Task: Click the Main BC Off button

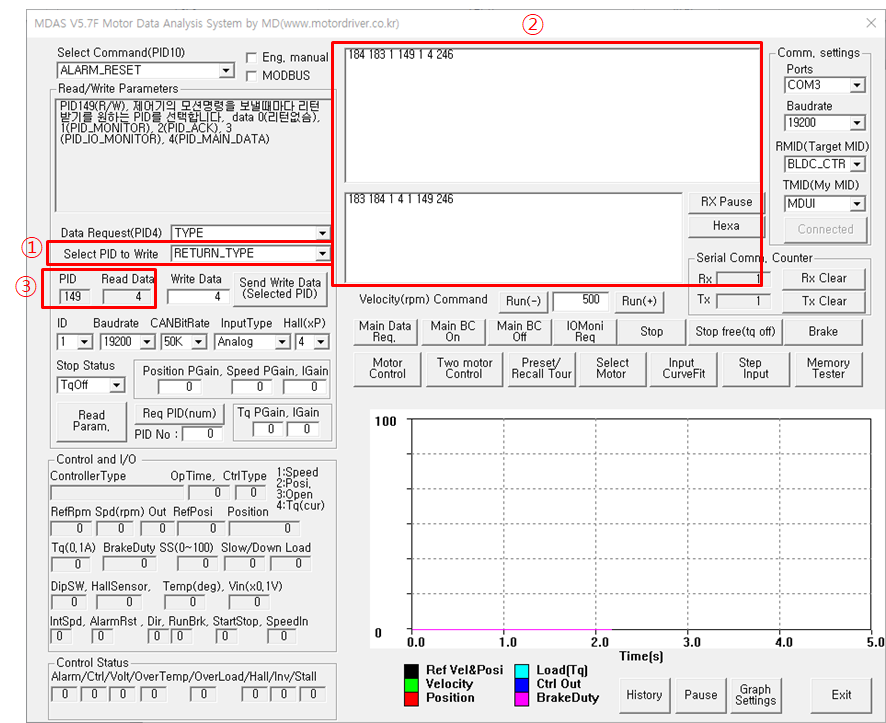Action: click(519, 332)
